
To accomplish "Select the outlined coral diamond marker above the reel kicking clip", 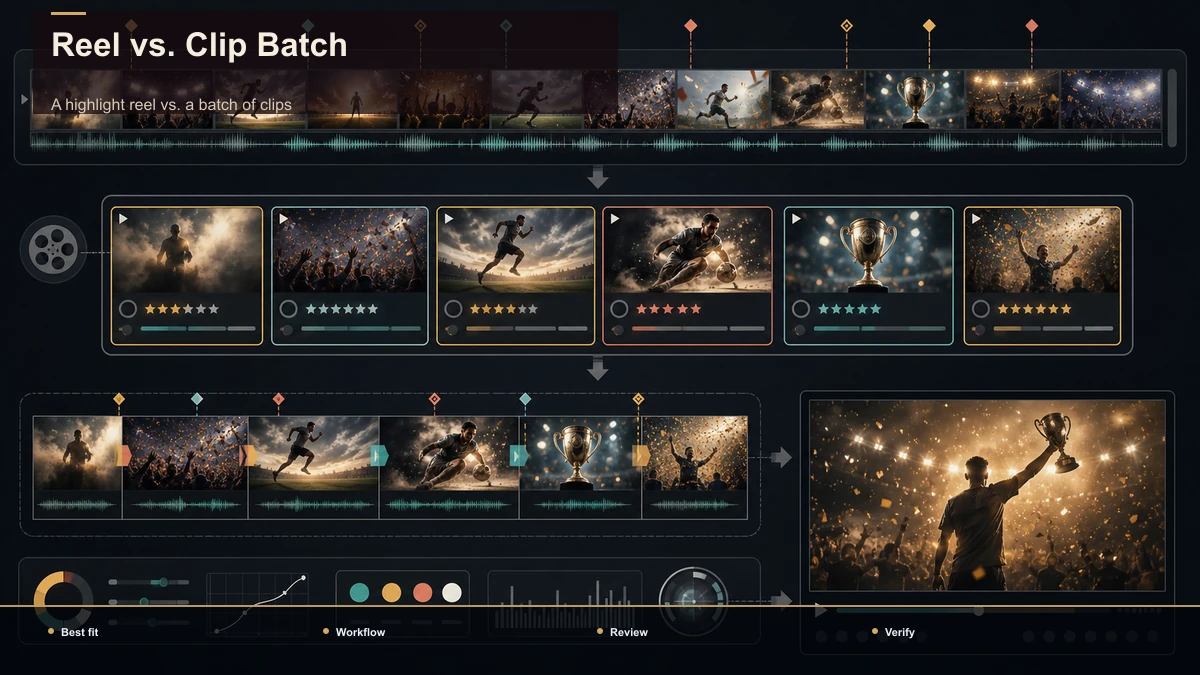I will coord(434,399).
